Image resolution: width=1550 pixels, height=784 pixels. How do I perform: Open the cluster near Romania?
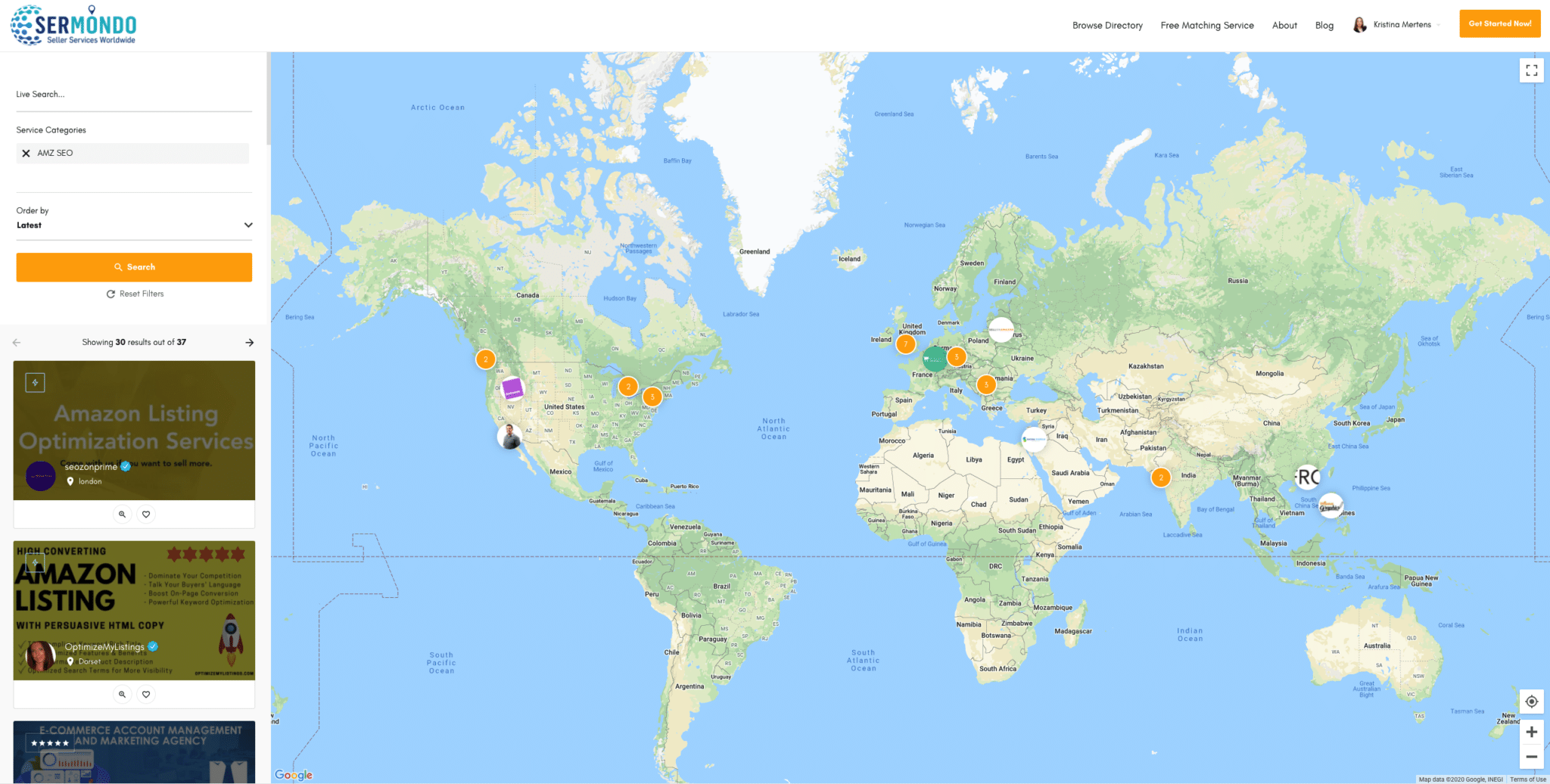pos(986,385)
